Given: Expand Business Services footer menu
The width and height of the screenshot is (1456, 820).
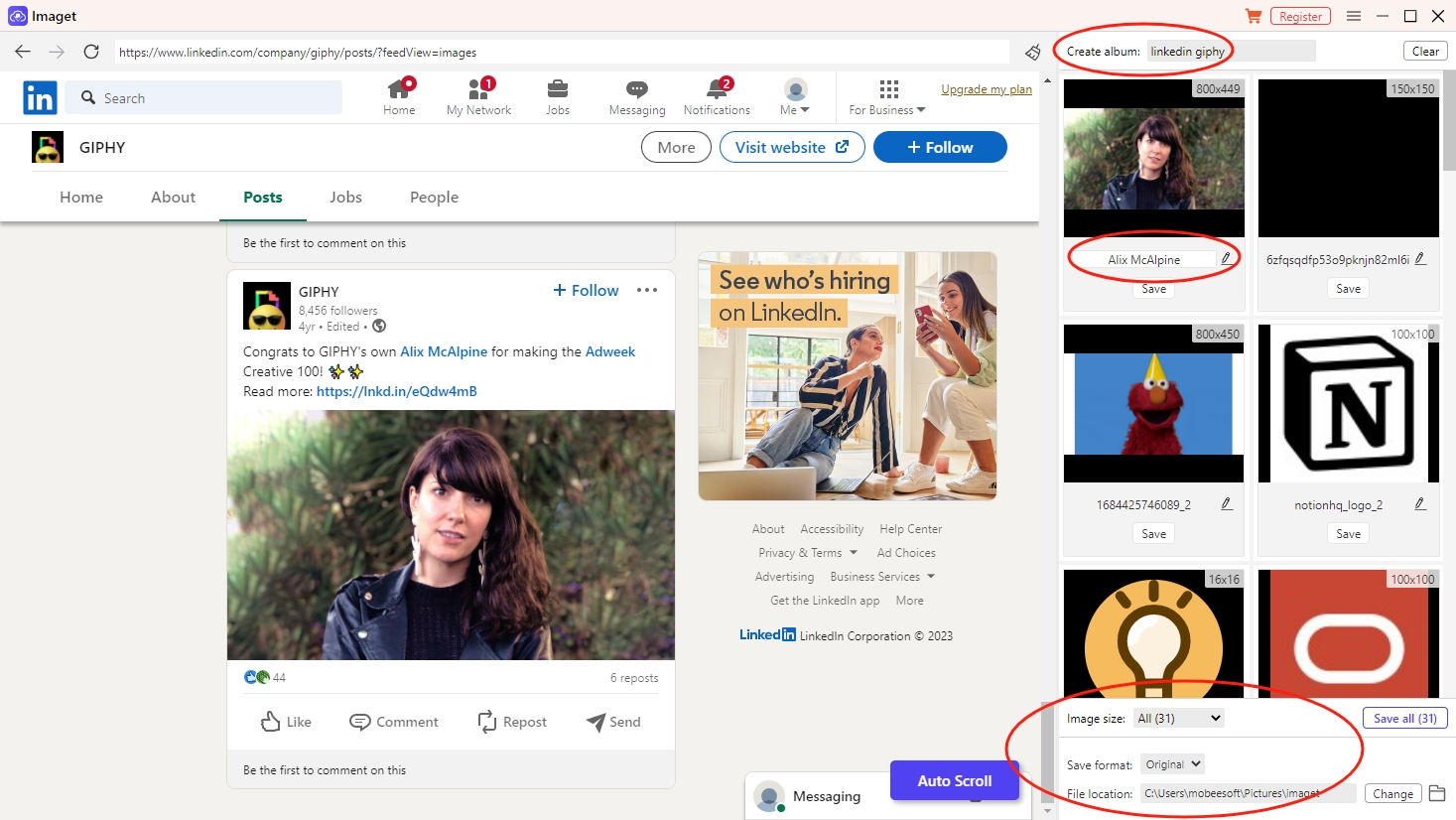Looking at the screenshot, I should (882, 577).
